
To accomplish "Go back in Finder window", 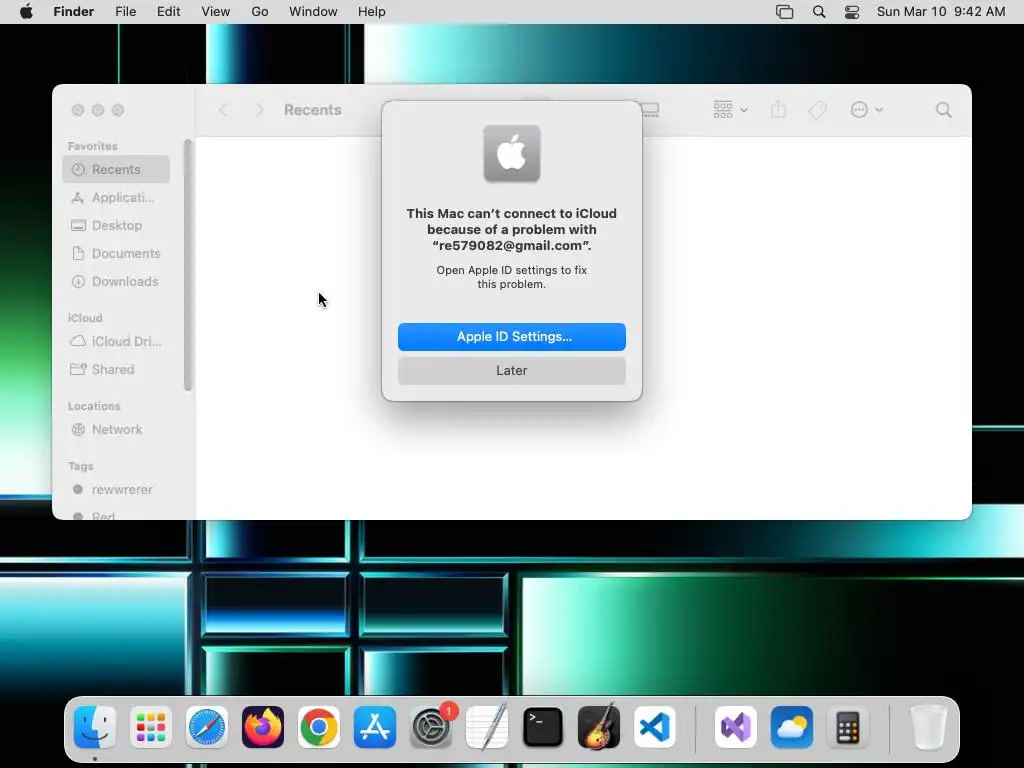I will pos(223,110).
